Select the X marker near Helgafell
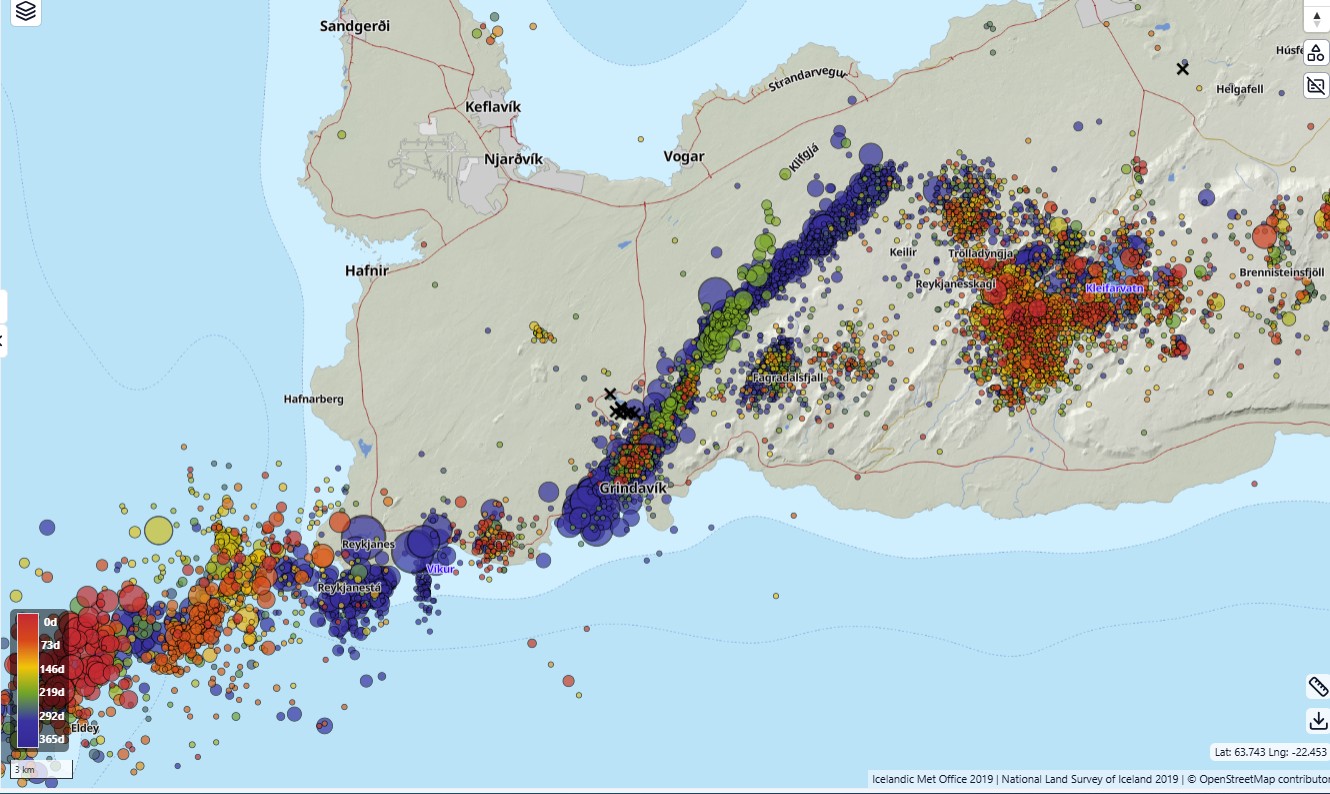1330x794 pixels. [1183, 68]
